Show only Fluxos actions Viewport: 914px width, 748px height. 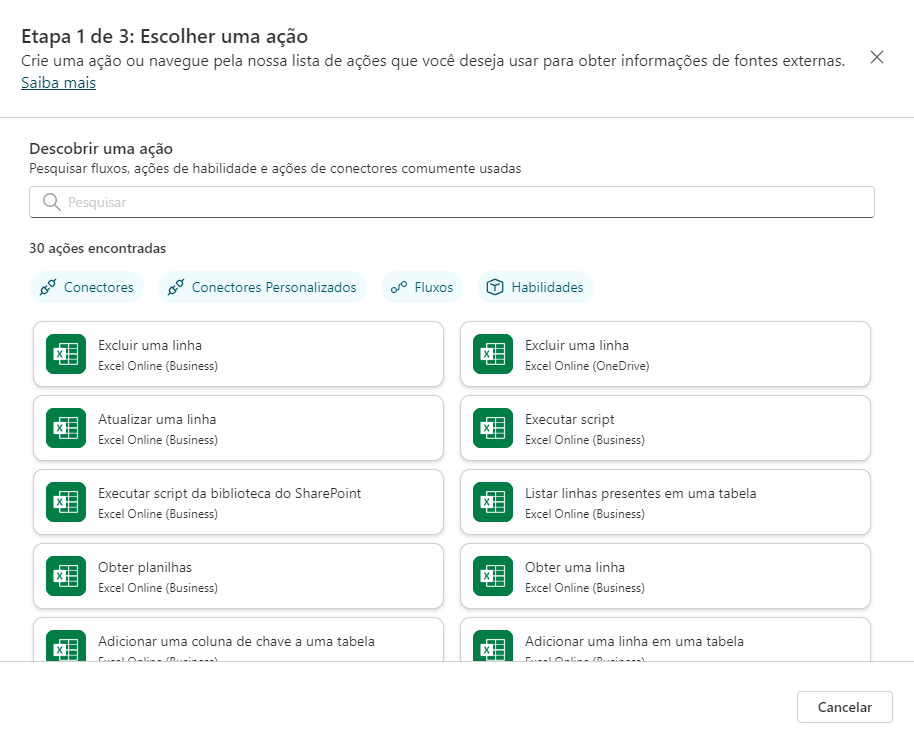point(422,287)
